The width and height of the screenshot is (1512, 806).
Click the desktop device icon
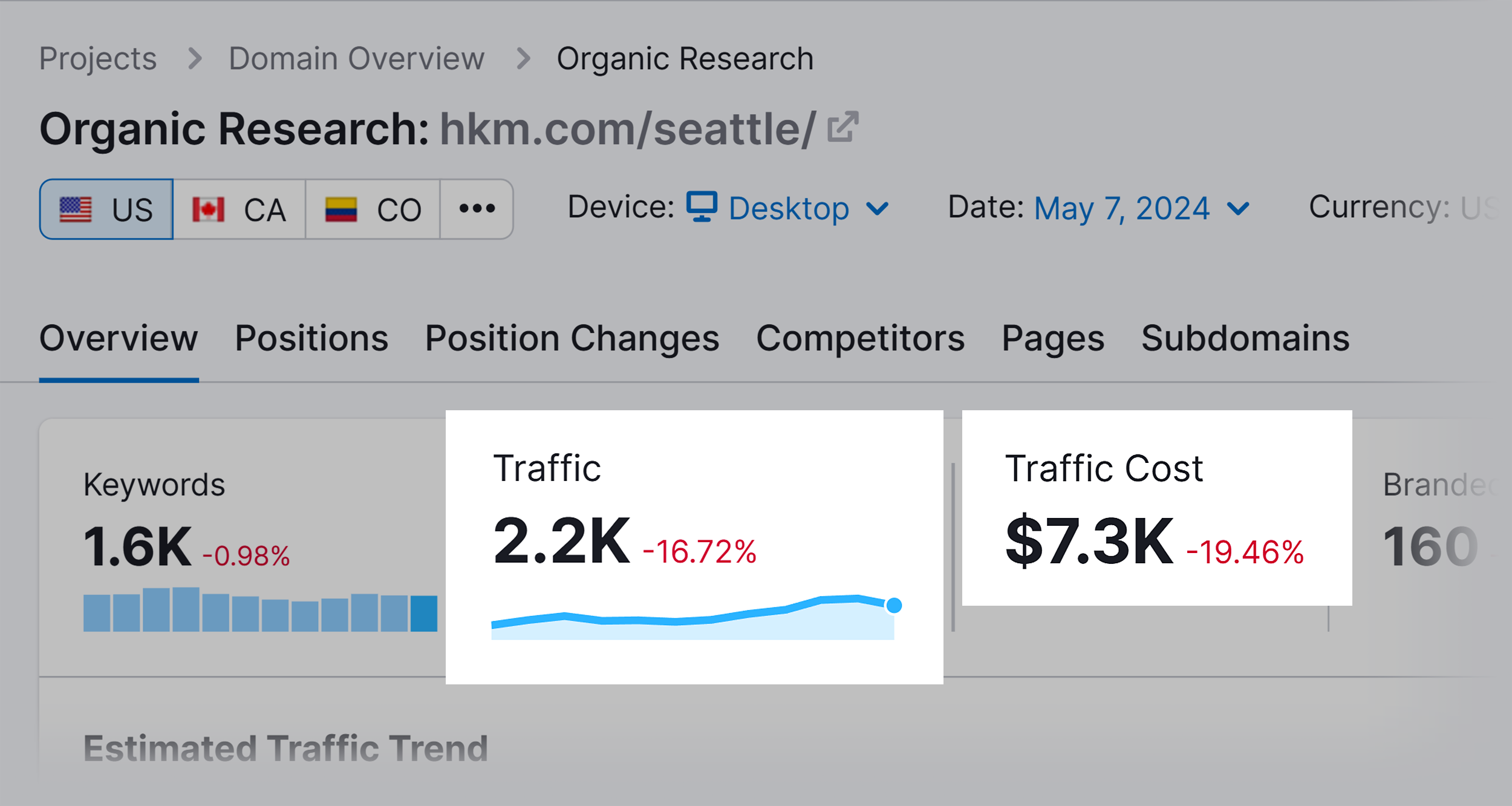702,208
